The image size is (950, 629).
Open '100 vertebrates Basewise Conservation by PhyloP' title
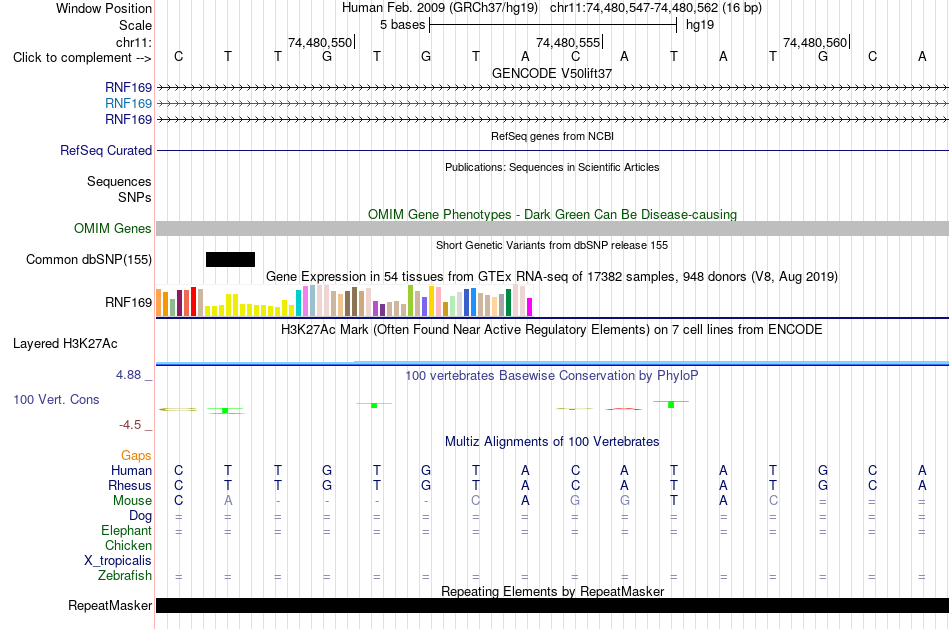click(552, 376)
